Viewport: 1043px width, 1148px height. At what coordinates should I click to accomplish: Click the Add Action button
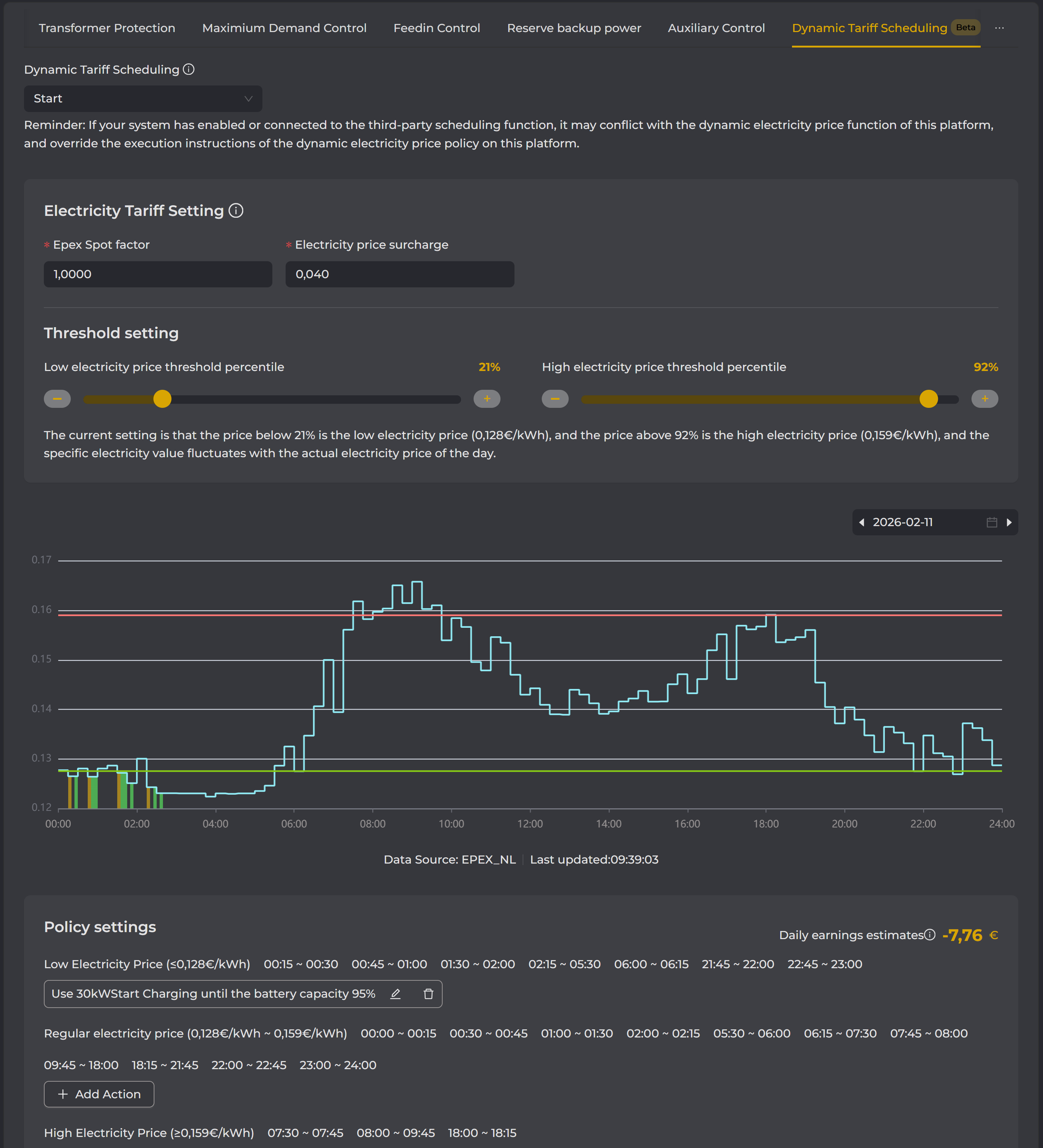click(x=99, y=1094)
